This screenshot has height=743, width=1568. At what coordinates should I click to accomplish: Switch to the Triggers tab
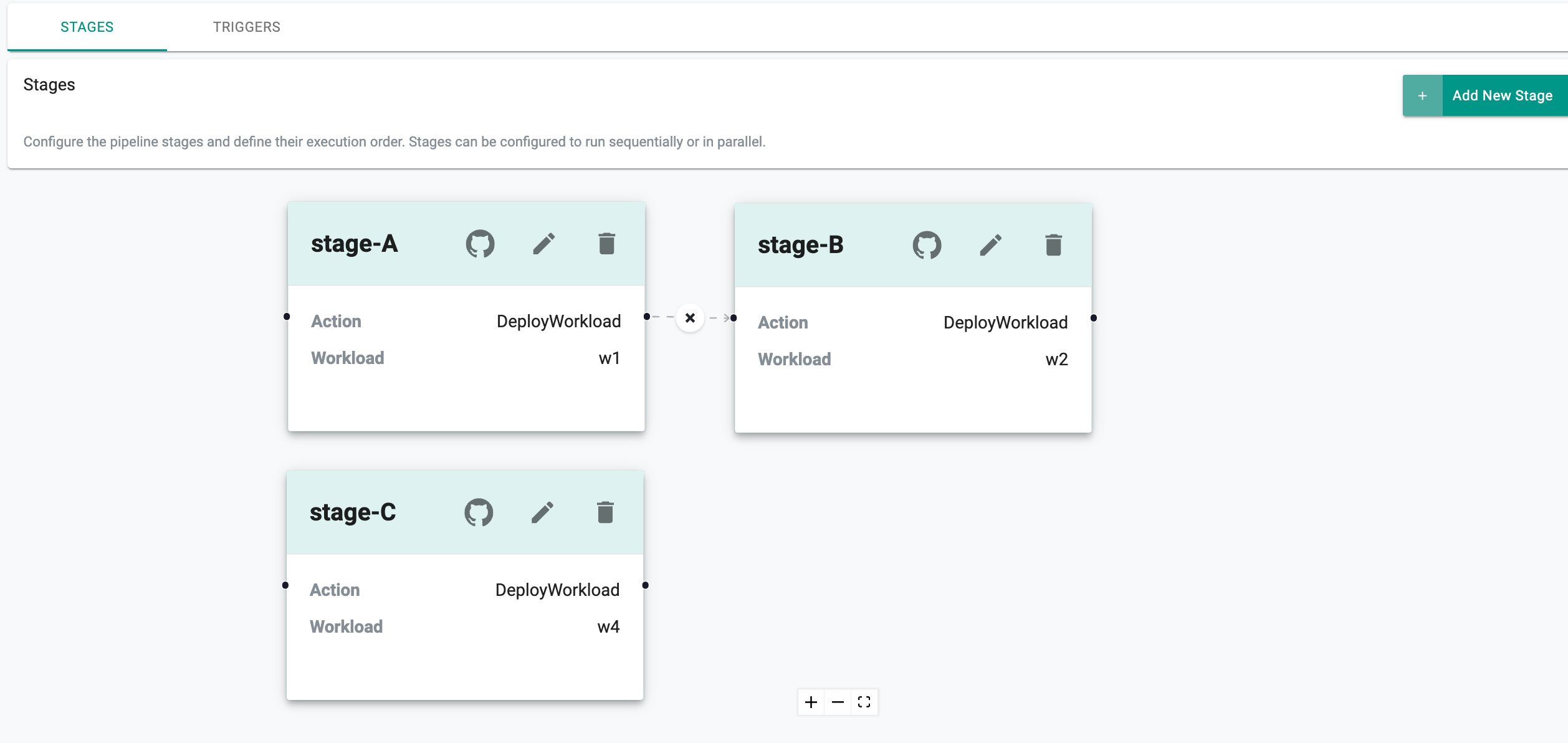246,27
